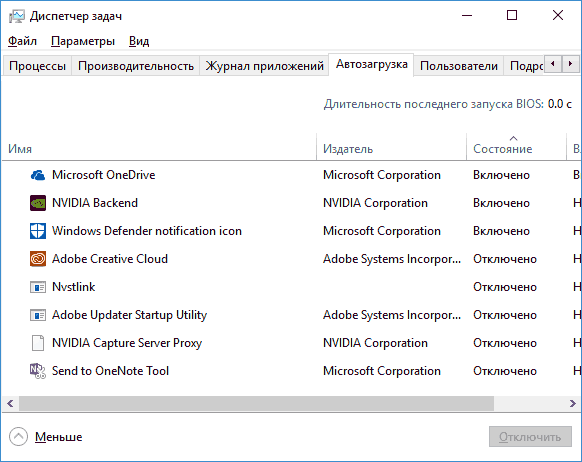
Task: Click Включено status of NVIDIA Backend
Action: [501, 203]
